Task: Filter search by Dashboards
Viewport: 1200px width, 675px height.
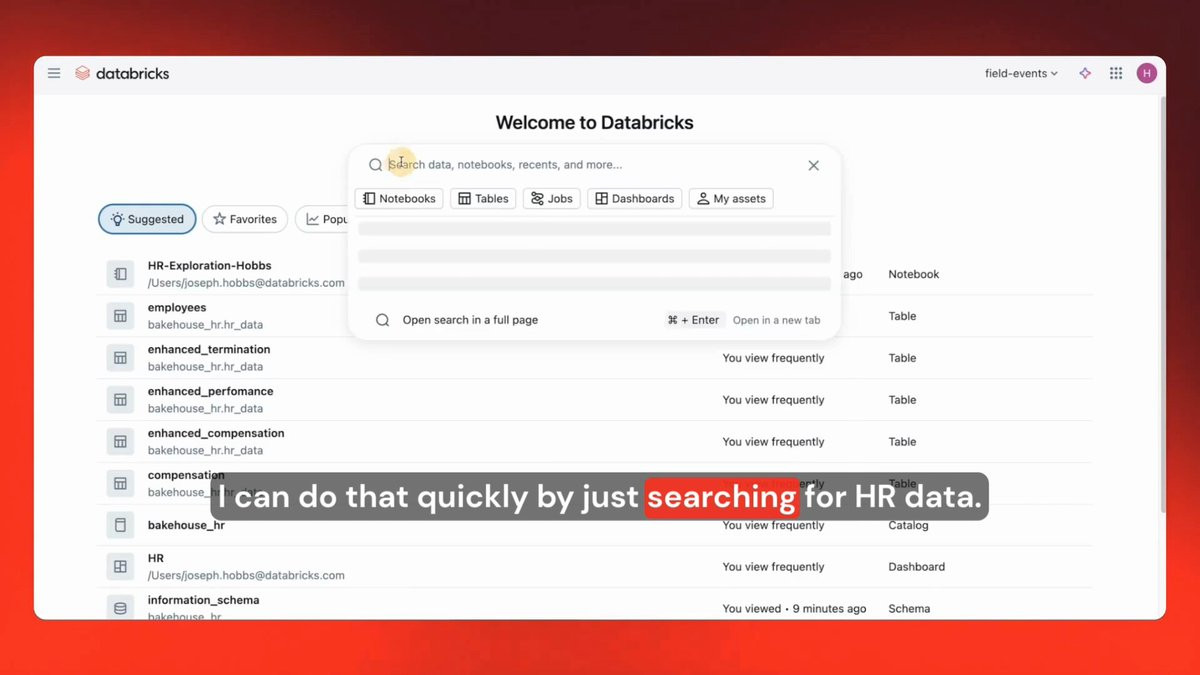Action: point(634,198)
